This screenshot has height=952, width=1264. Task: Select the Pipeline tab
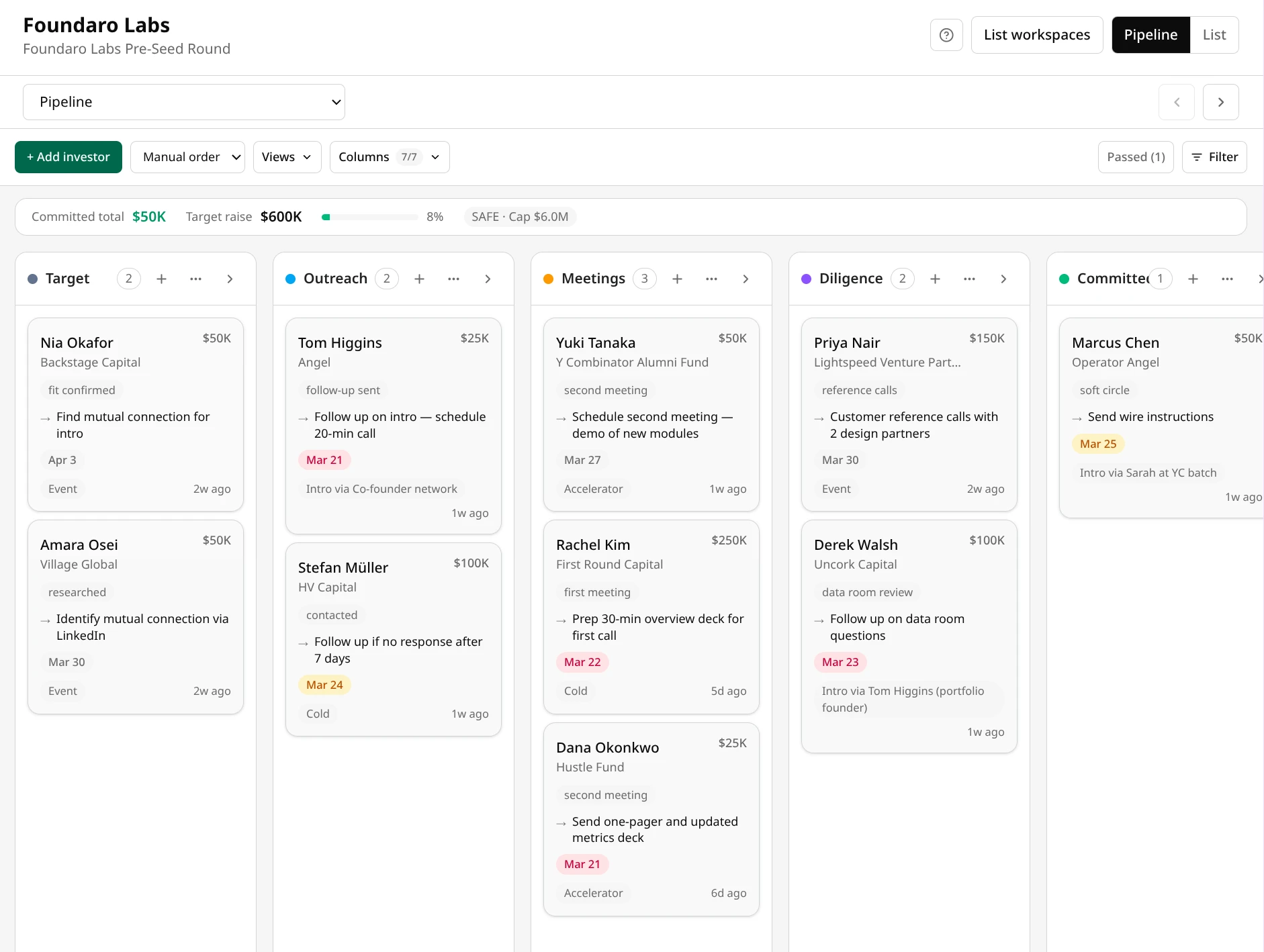point(1150,34)
